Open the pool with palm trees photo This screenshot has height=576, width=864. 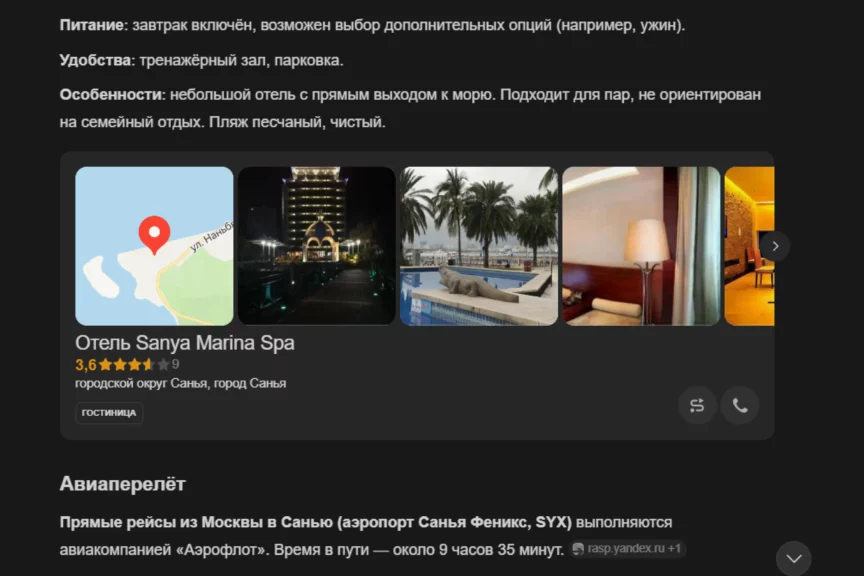coord(479,246)
